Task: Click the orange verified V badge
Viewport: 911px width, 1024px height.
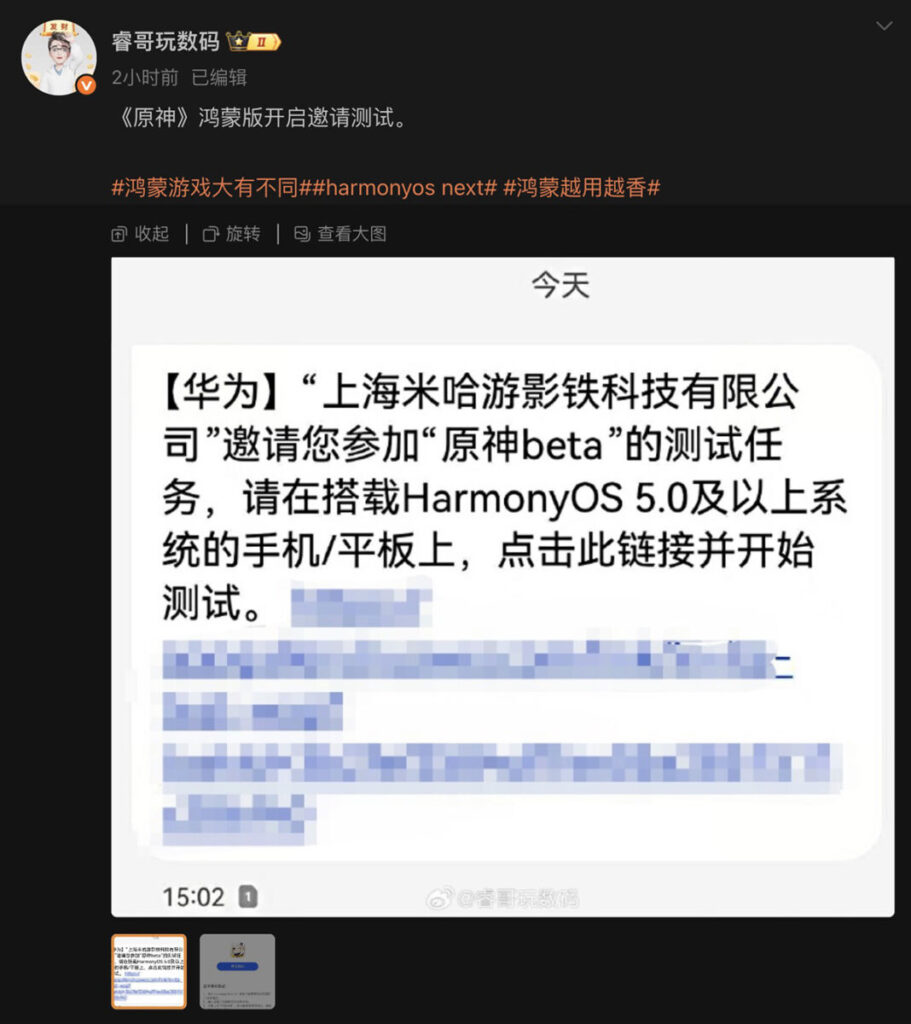Action: pos(86,85)
